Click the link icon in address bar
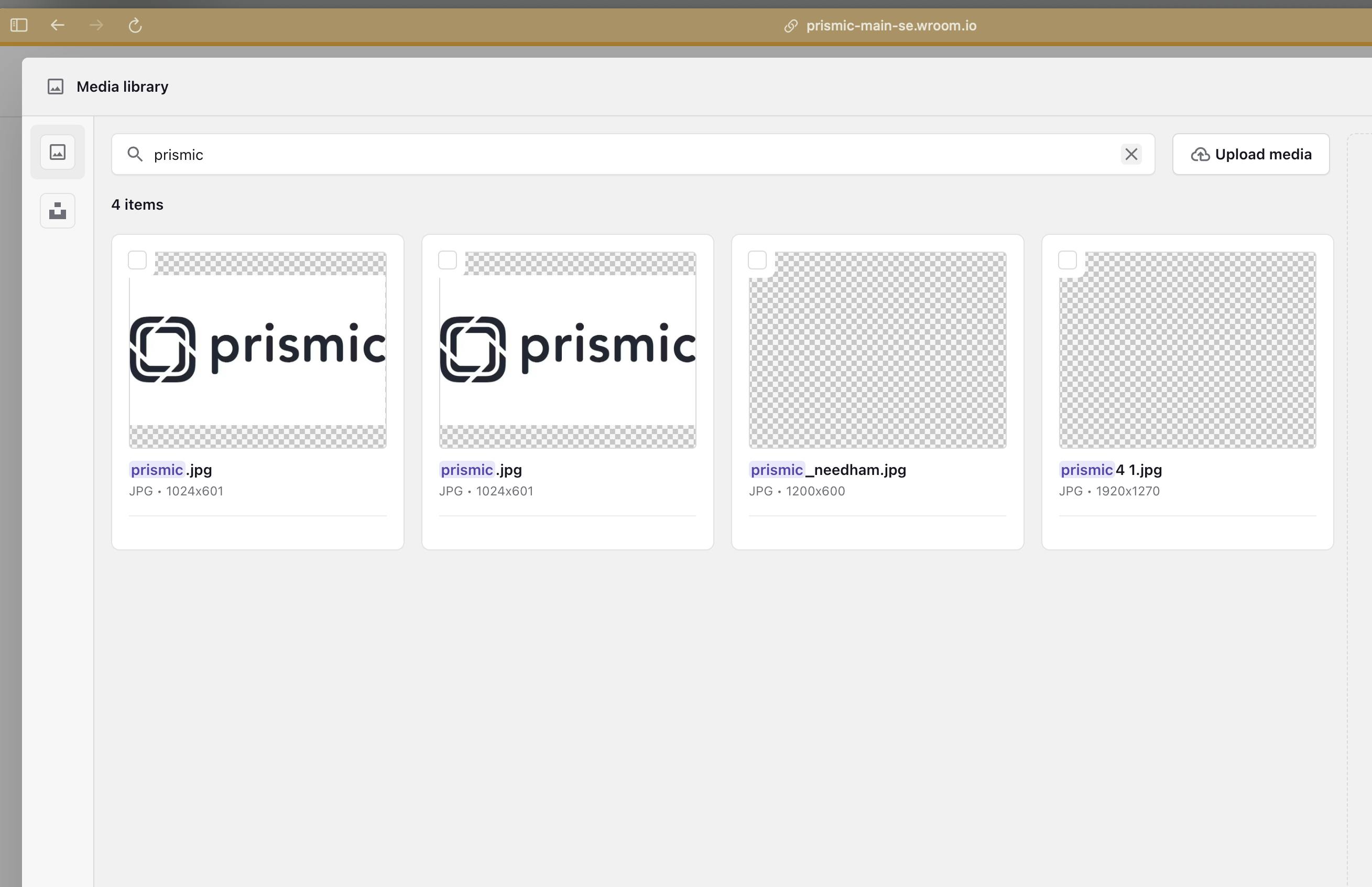This screenshot has width=1372, height=887. [790, 26]
